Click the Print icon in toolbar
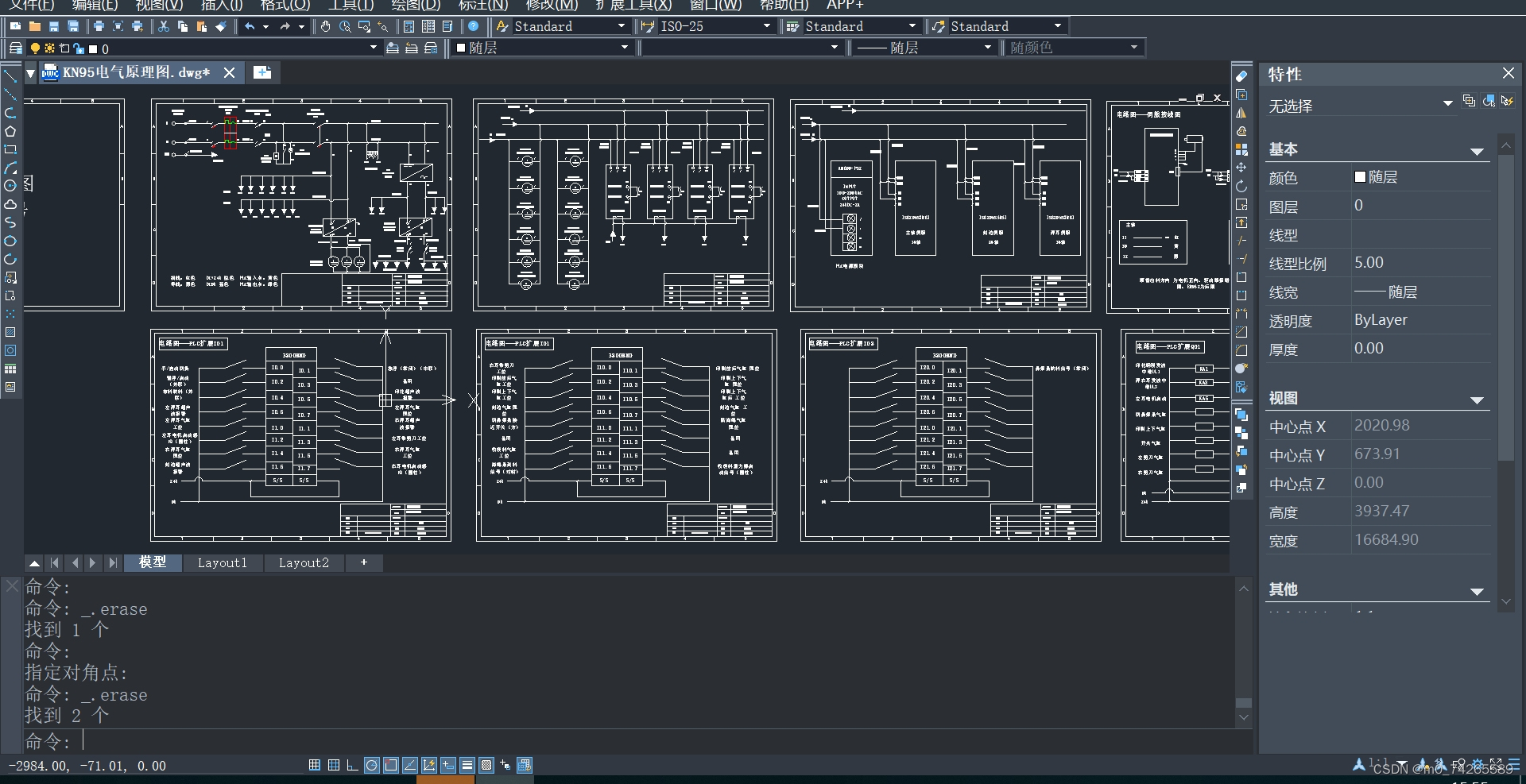The width and height of the screenshot is (1526, 784). click(x=99, y=26)
